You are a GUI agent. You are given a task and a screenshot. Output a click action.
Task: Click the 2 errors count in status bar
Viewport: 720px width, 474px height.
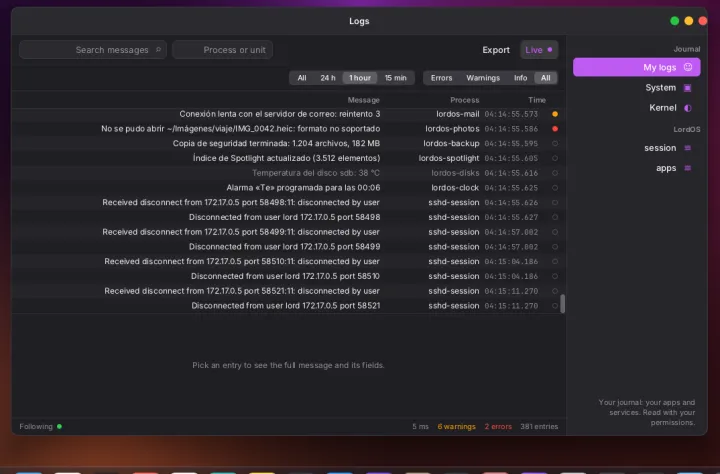pos(498,426)
